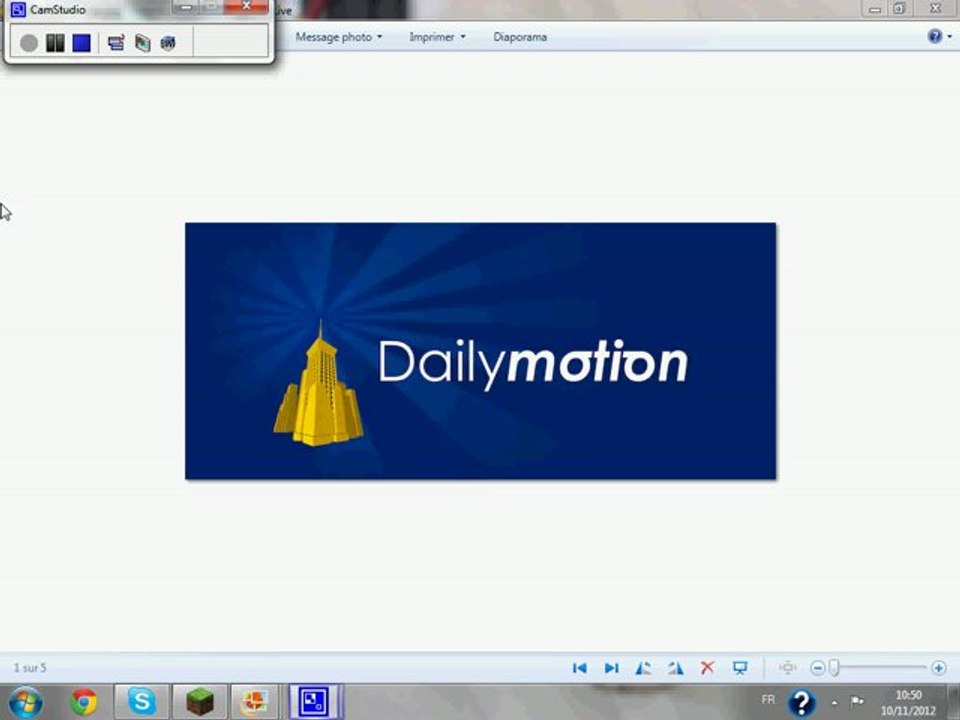Viewport: 960px width, 720px height.
Task: Click the FR language indicator
Action: (x=768, y=699)
